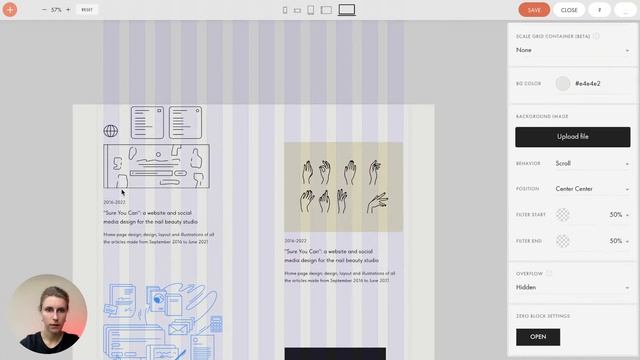Viewport: 640px width, 360px height.
Task: Save the Zero Block changes
Action: (x=534, y=10)
